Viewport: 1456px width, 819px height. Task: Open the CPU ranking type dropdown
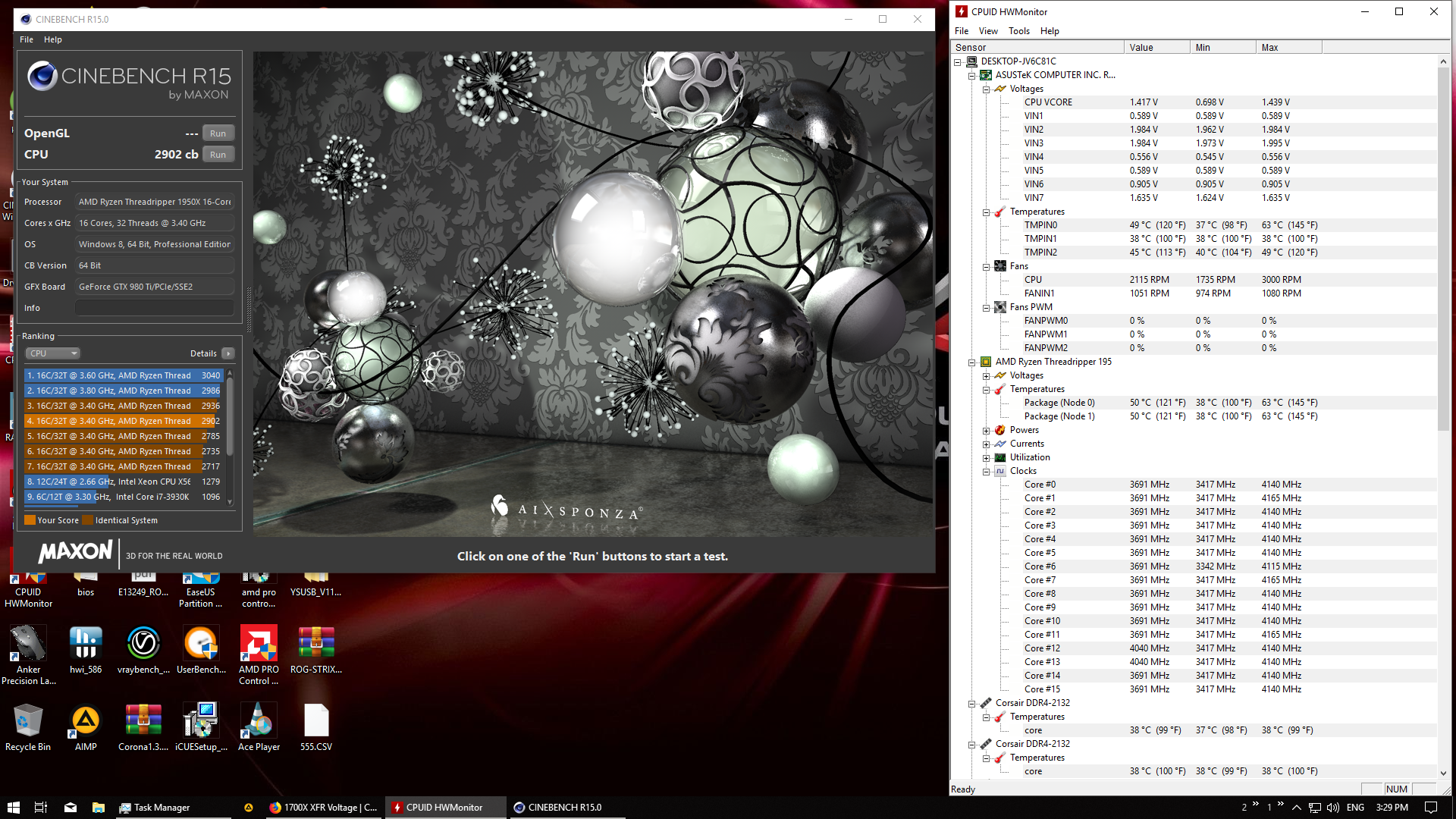pos(53,353)
